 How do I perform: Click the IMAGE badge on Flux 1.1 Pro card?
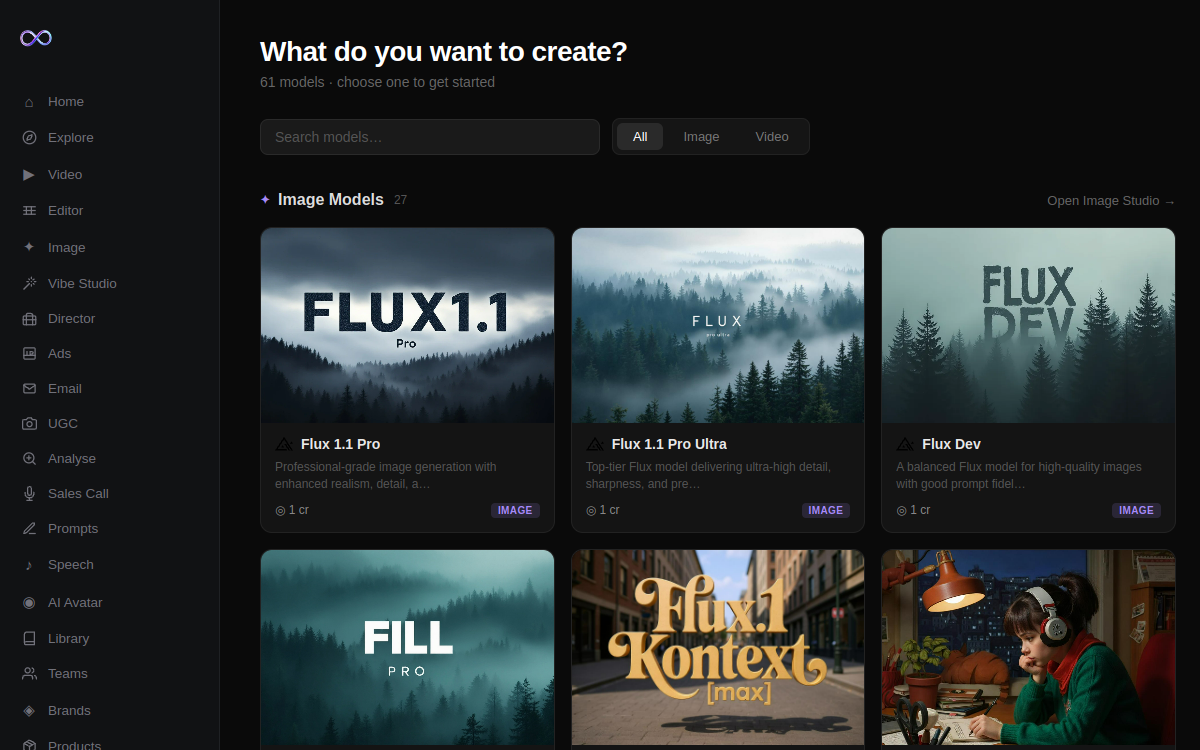tap(515, 510)
